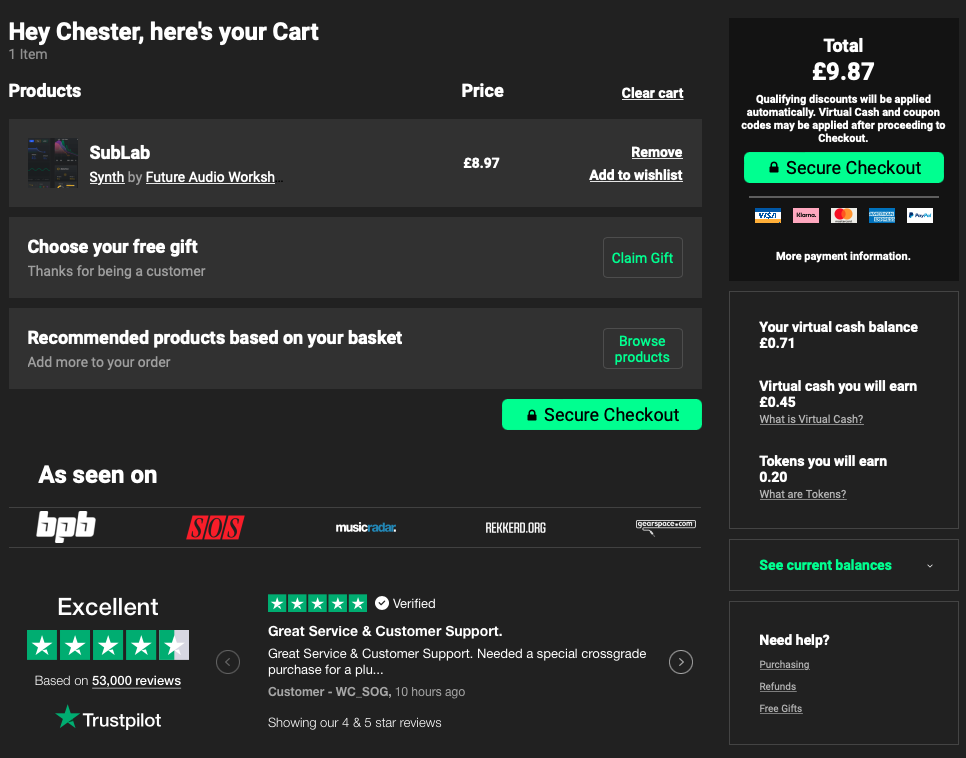
Task: Clear the cart
Action: 652,93
